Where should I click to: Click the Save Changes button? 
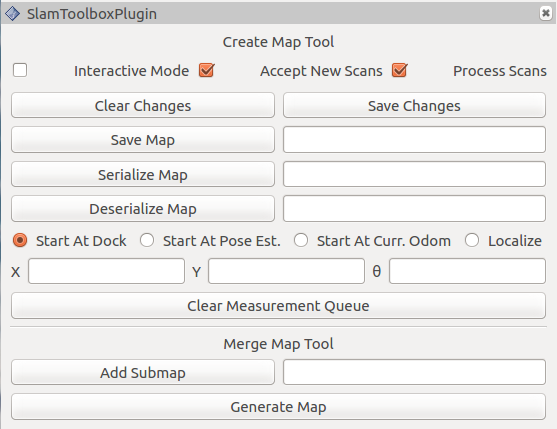414,105
